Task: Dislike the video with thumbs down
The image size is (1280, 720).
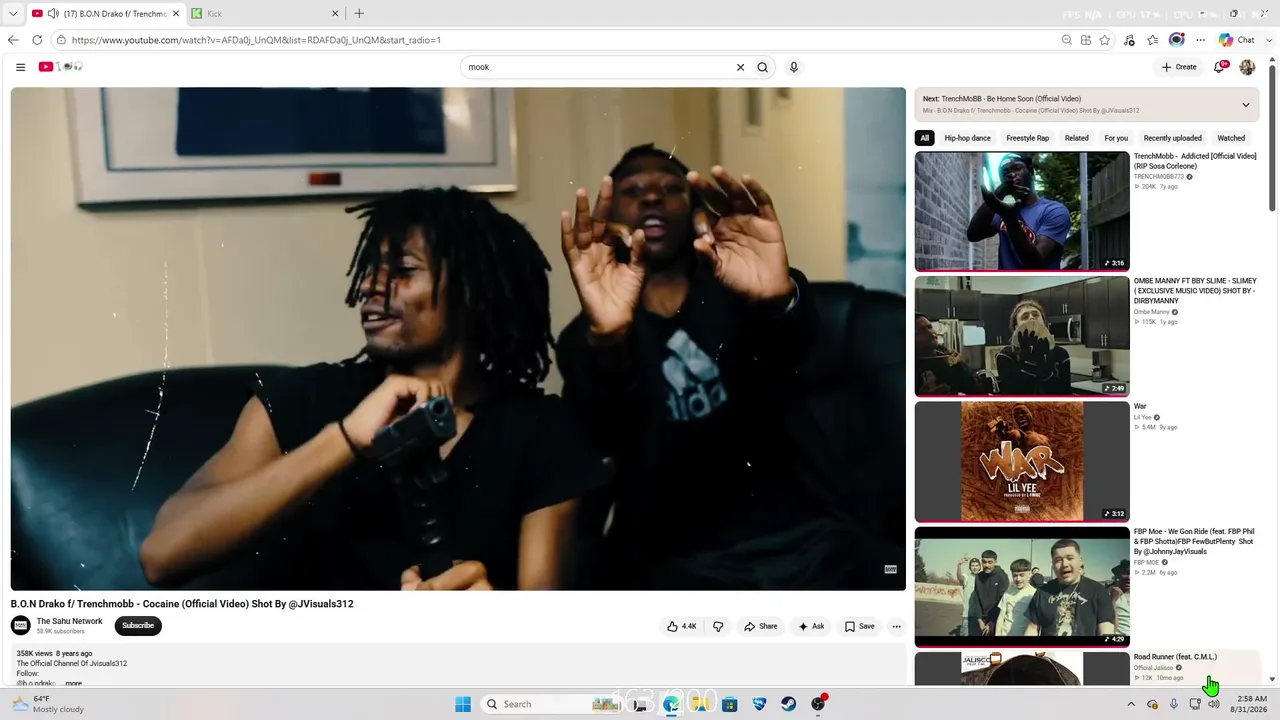Action: point(718,626)
